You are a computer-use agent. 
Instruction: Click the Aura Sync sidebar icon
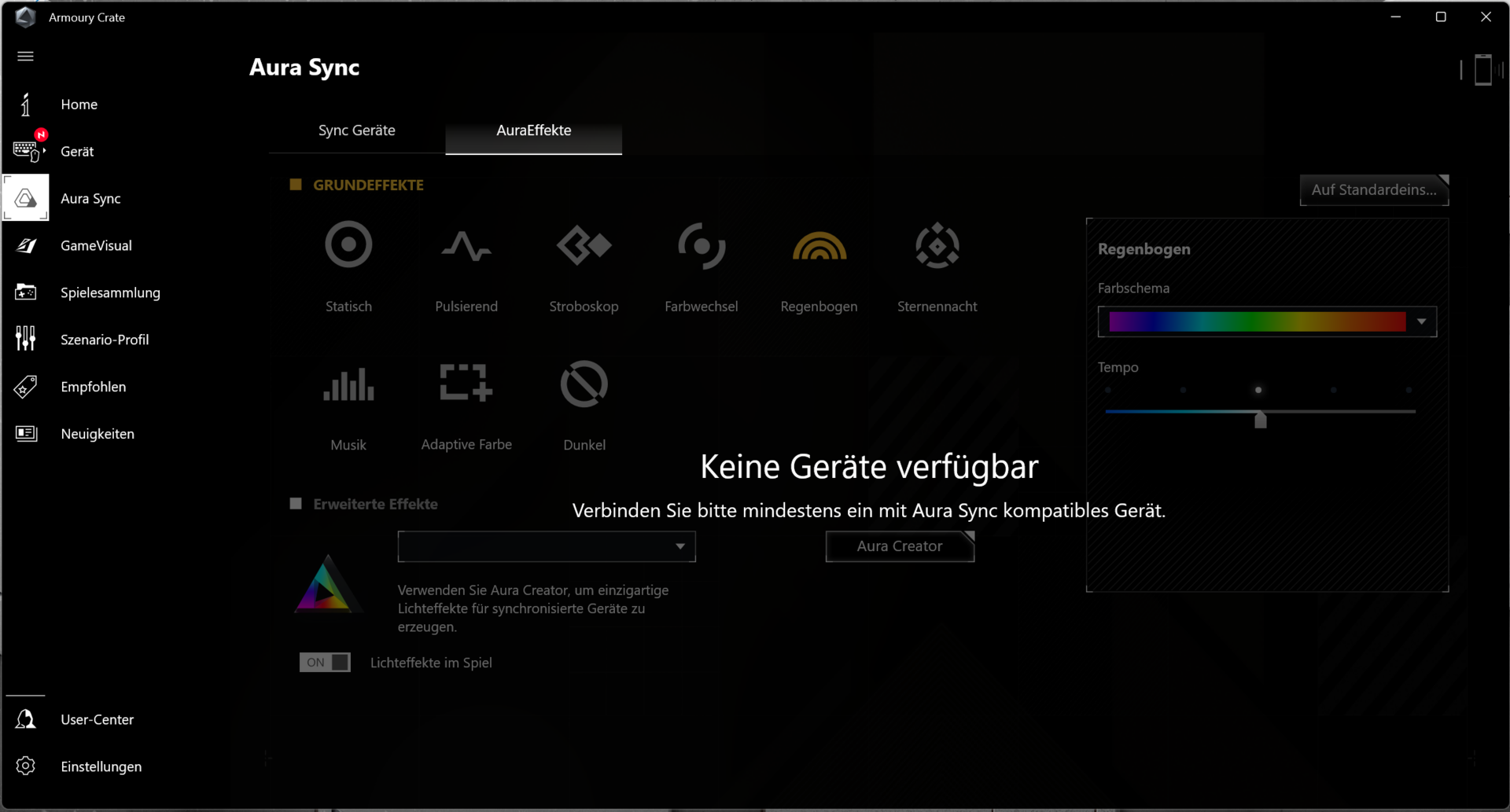(25, 198)
